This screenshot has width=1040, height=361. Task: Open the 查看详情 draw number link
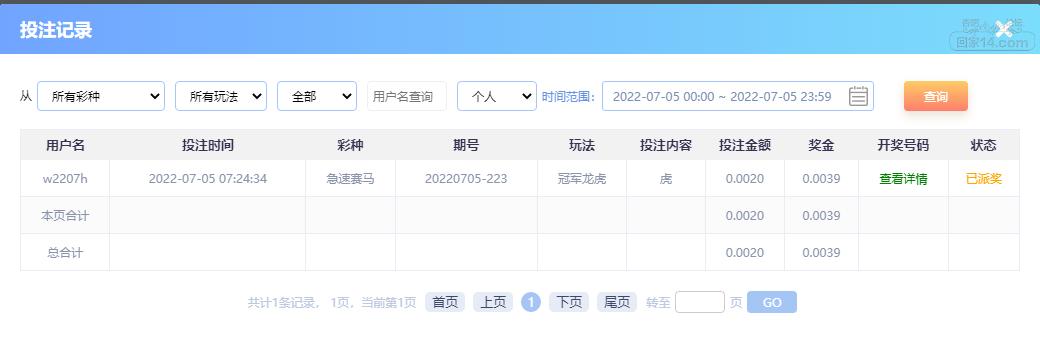click(x=903, y=179)
